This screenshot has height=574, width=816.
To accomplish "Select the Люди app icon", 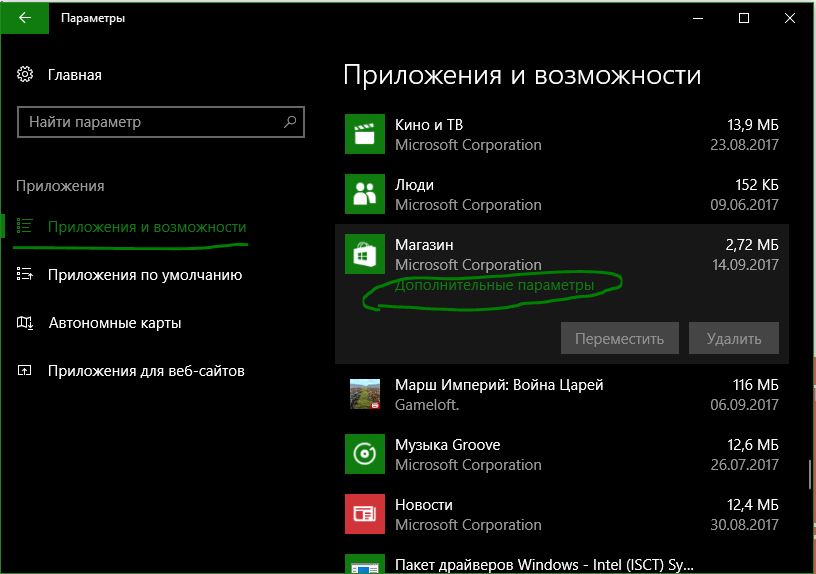I will (x=365, y=194).
